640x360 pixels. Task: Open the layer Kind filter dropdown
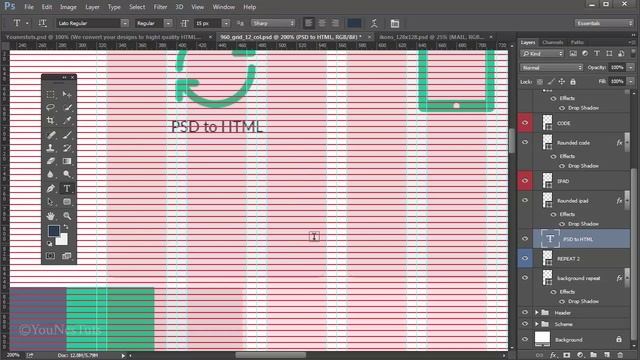click(x=542, y=53)
